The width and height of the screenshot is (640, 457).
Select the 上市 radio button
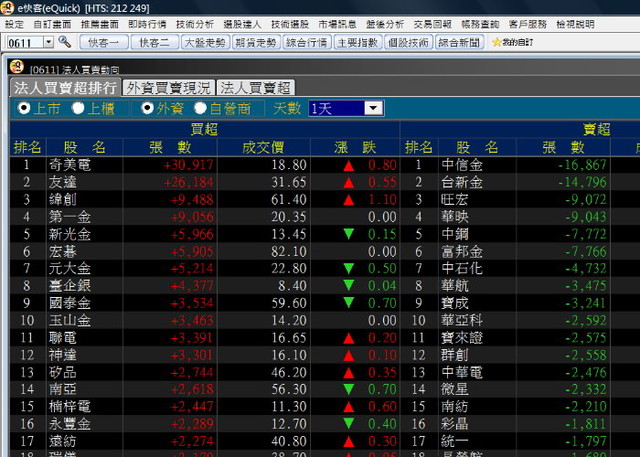pos(24,108)
